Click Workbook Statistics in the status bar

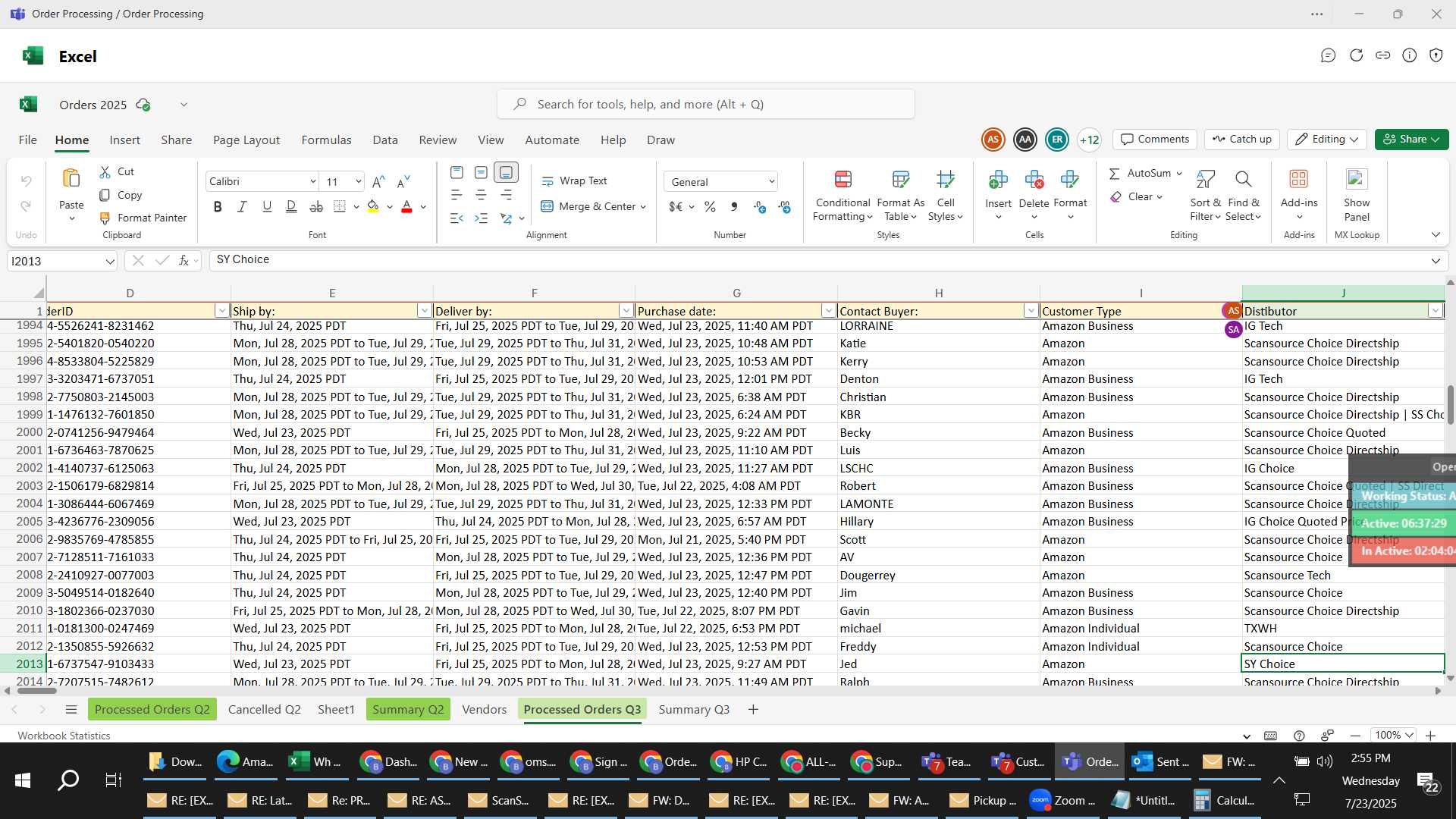click(x=64, y=736)
